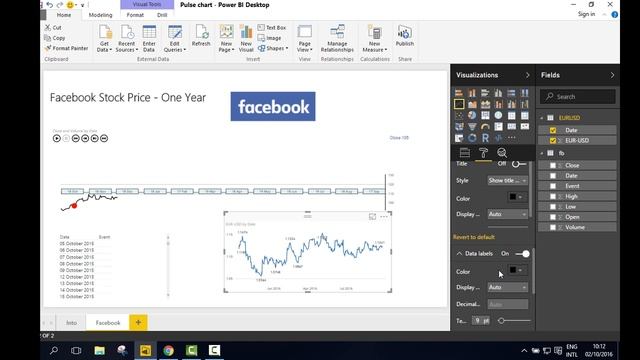
Task: Pick the map (globe) visualization icon
Action: pyautogui.click(x=498, y=116)
